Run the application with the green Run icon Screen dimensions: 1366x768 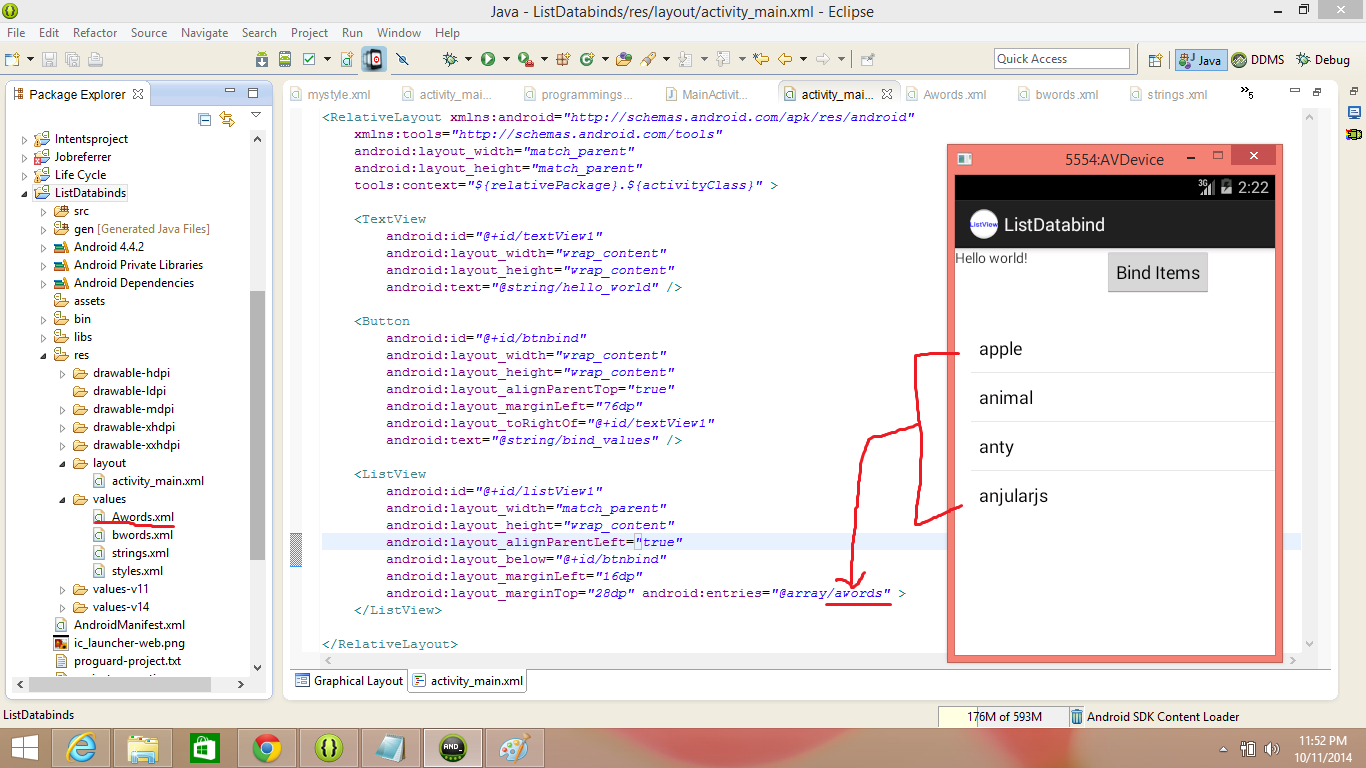tap(487, 60)
